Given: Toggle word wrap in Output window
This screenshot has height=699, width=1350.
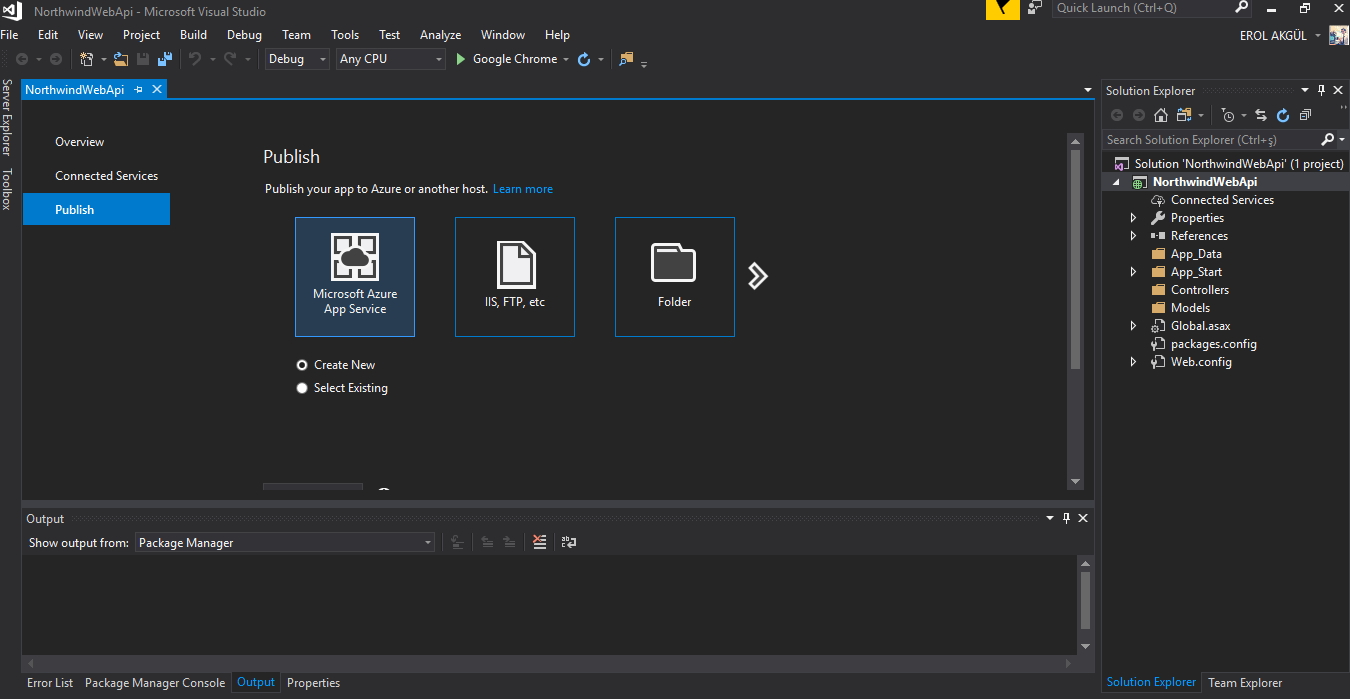Looking at the screenshot, I should point(569,542).
